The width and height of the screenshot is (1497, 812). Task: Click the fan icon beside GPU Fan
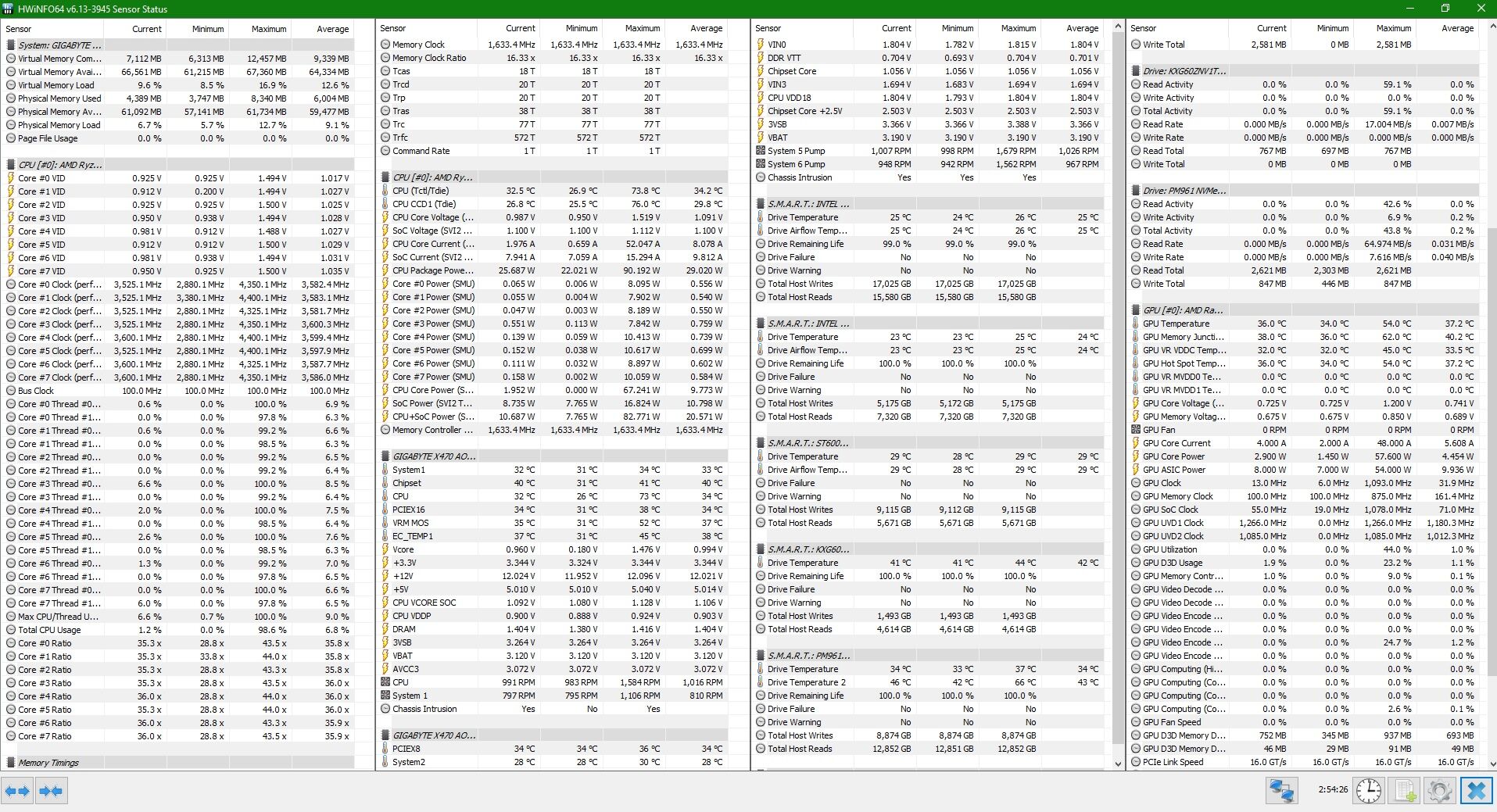pos(1136,430)
